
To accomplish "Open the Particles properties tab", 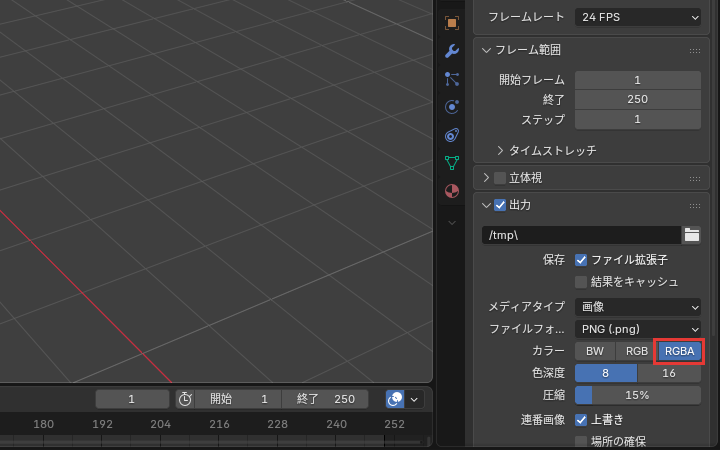I will 452,79.
